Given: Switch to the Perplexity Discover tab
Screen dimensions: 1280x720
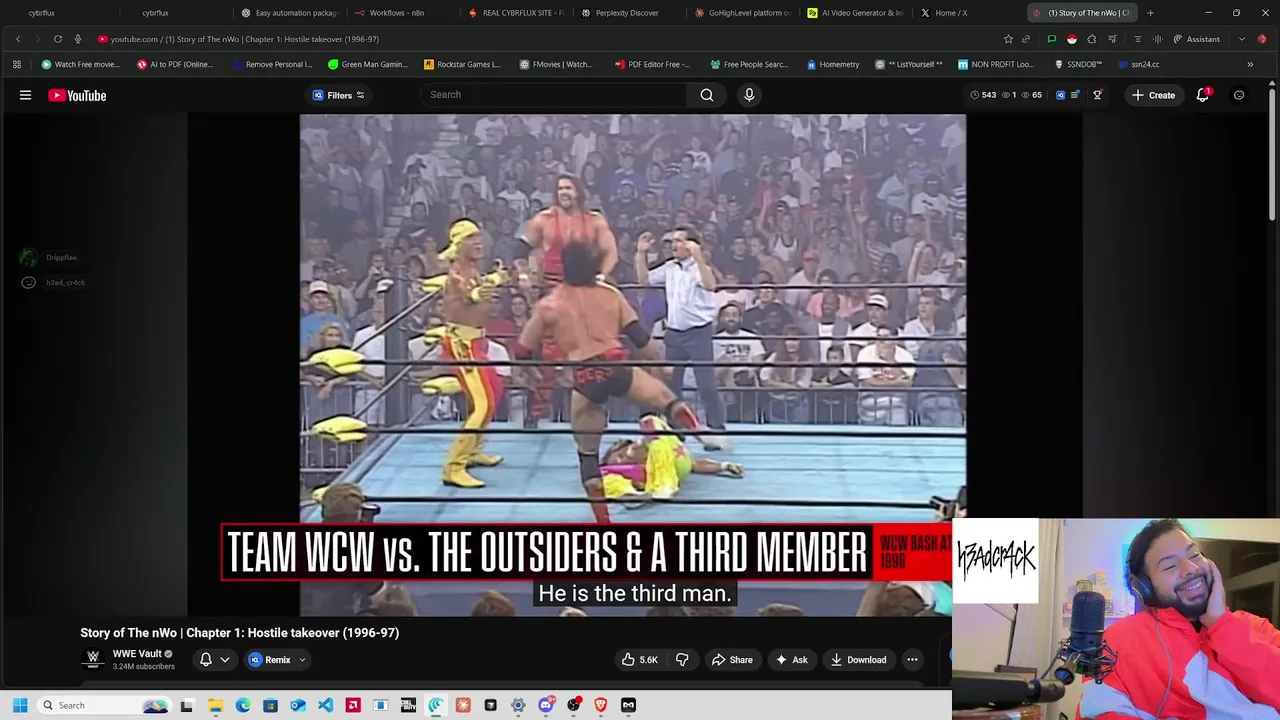Looking at the screenshot, I should pyautogui.click(x=627, y=13).
